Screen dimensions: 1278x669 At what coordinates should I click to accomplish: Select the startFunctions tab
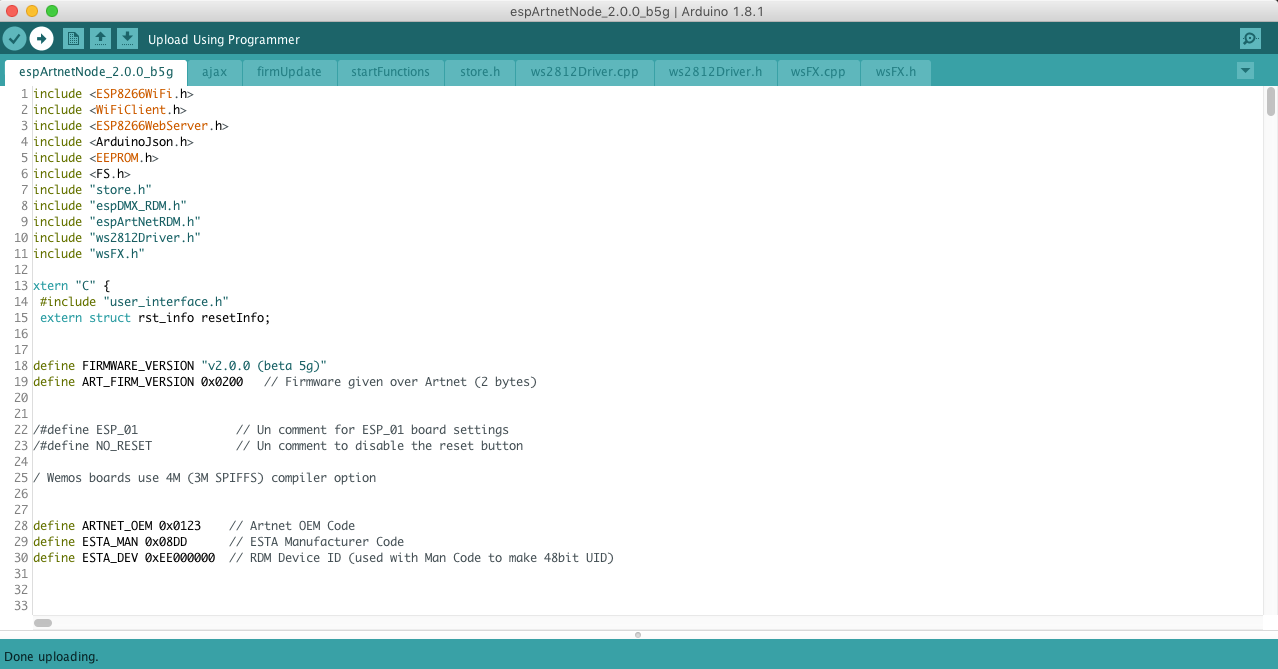pyautogui.click(x=390, y=72)
